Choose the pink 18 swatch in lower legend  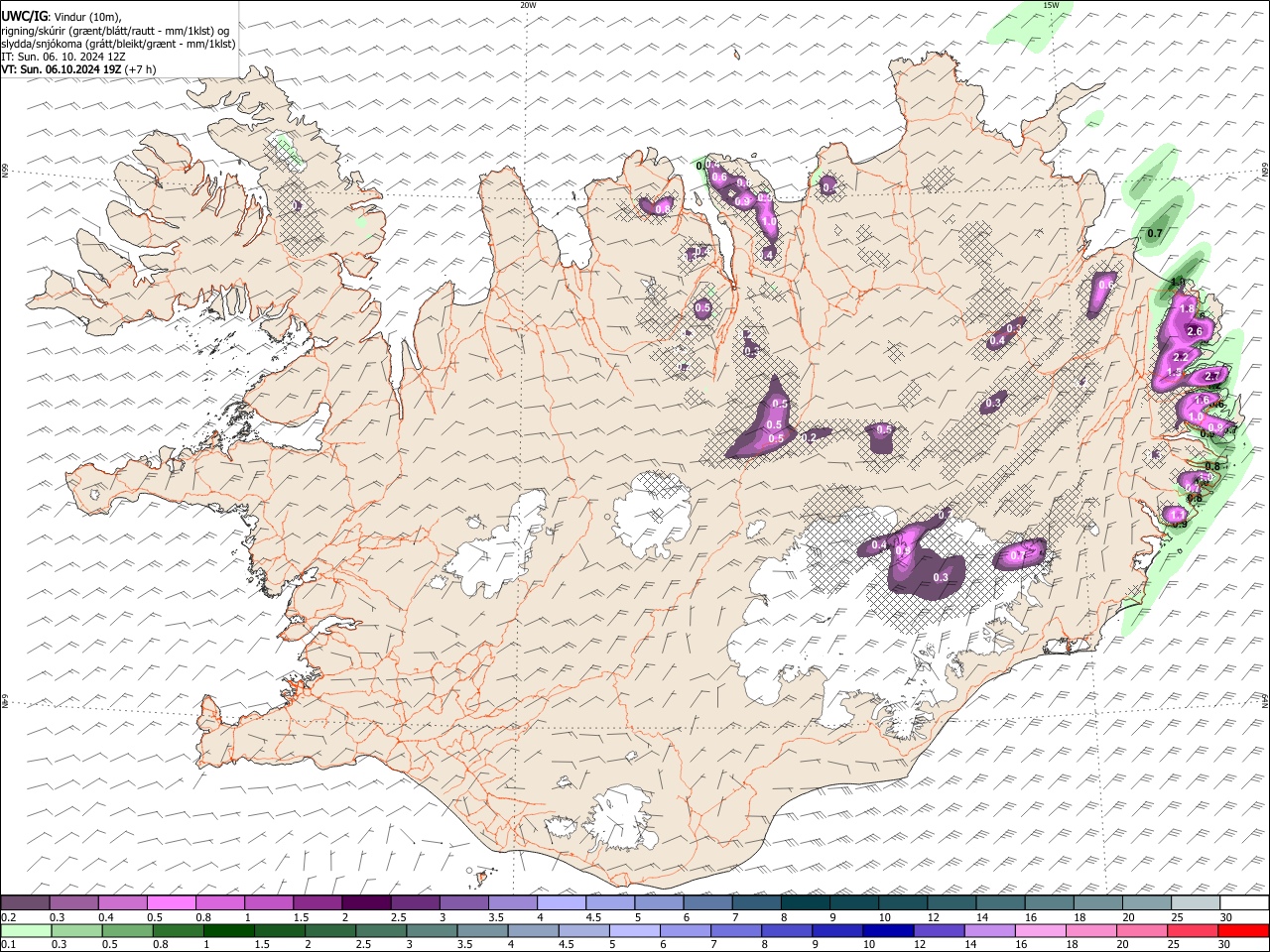coord(1091,930)
